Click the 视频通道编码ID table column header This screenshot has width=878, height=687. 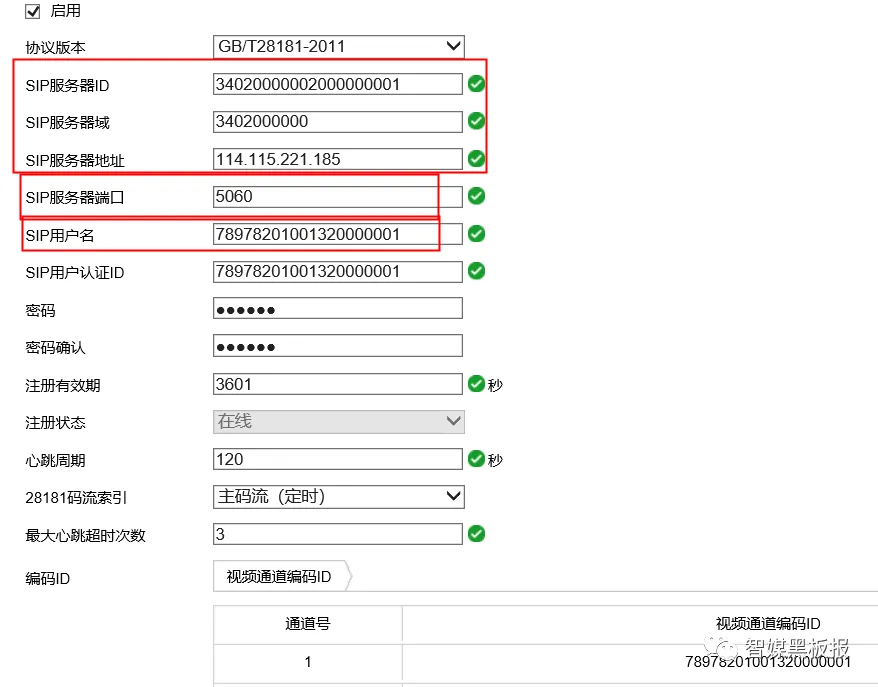point(768,624)
